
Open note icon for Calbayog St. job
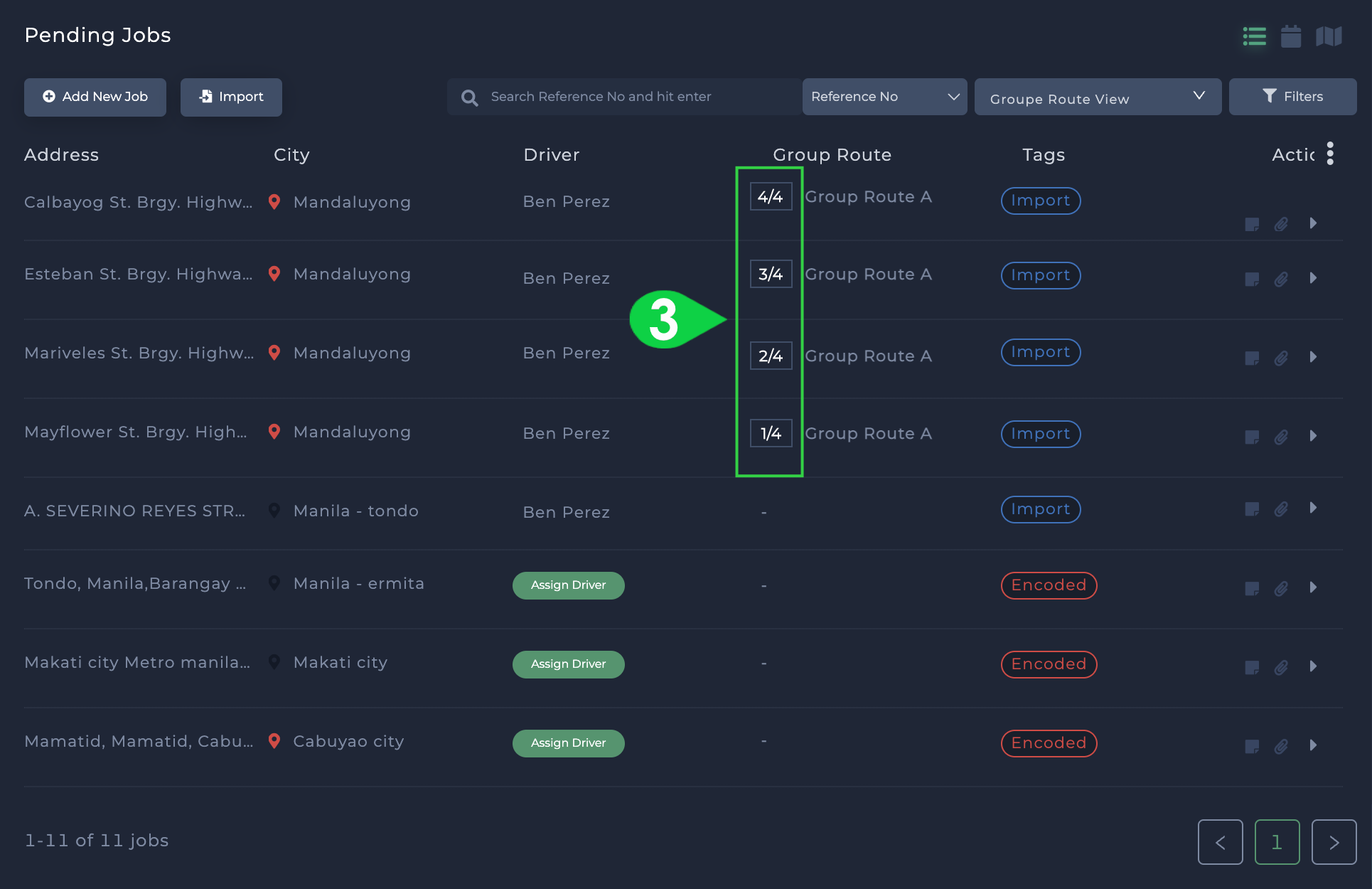pyautogui.click(x=1252, y=225)
